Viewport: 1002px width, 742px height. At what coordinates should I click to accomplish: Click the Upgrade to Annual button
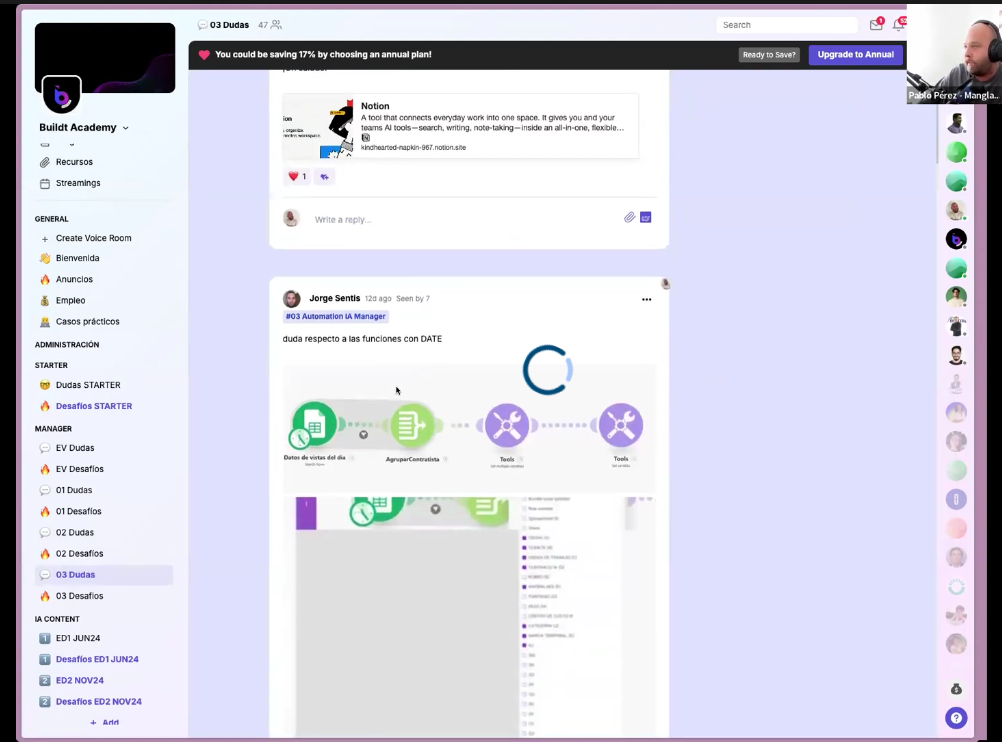coord(855,55)
